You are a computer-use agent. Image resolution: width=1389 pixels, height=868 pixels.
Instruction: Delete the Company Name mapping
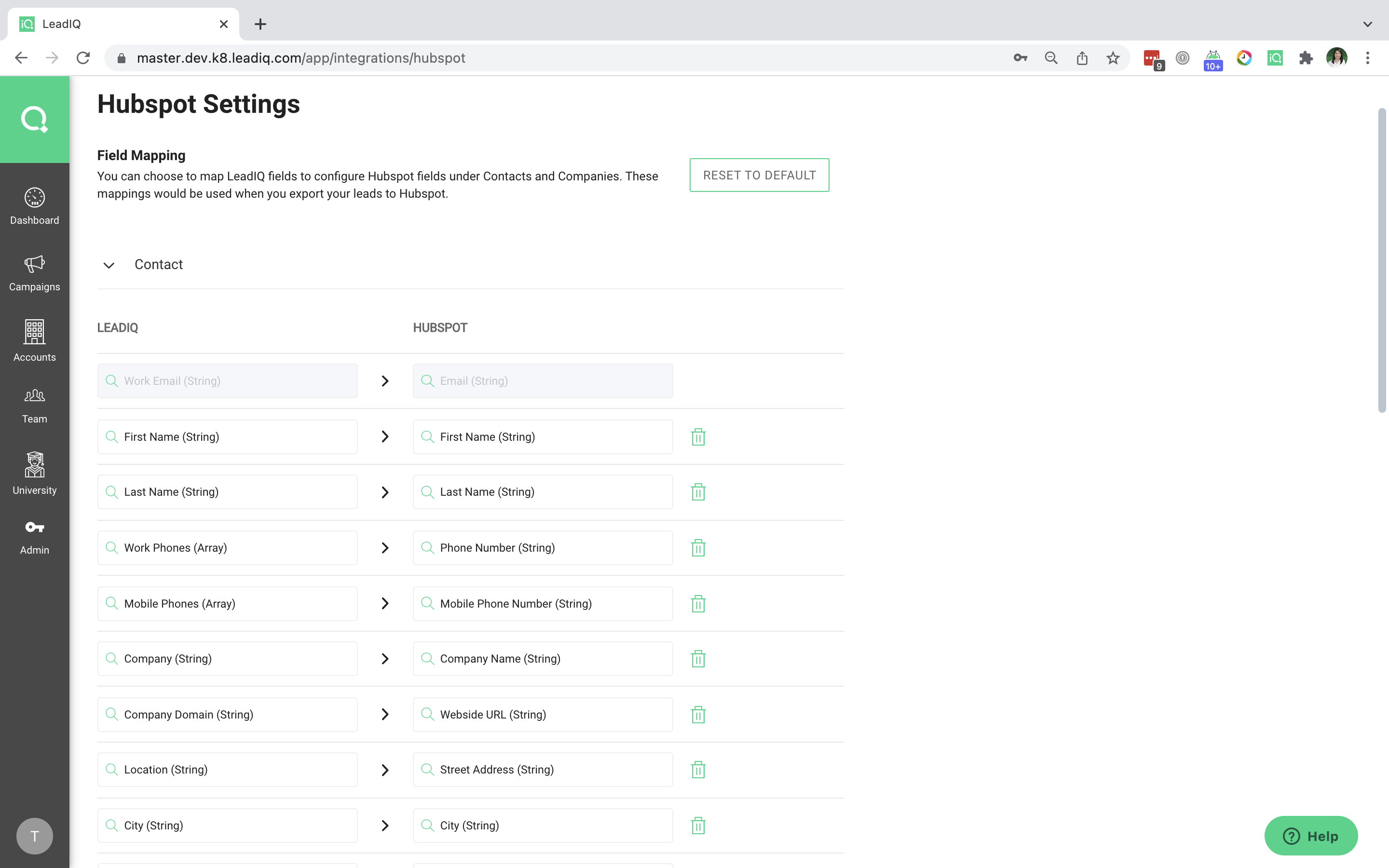pyautogui.click(x=697, y=658)
